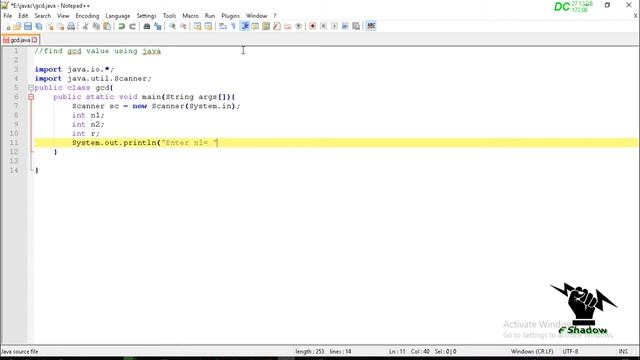640x360 pixels.
Task: Run macro multiple times
Action: click(345, 27)
